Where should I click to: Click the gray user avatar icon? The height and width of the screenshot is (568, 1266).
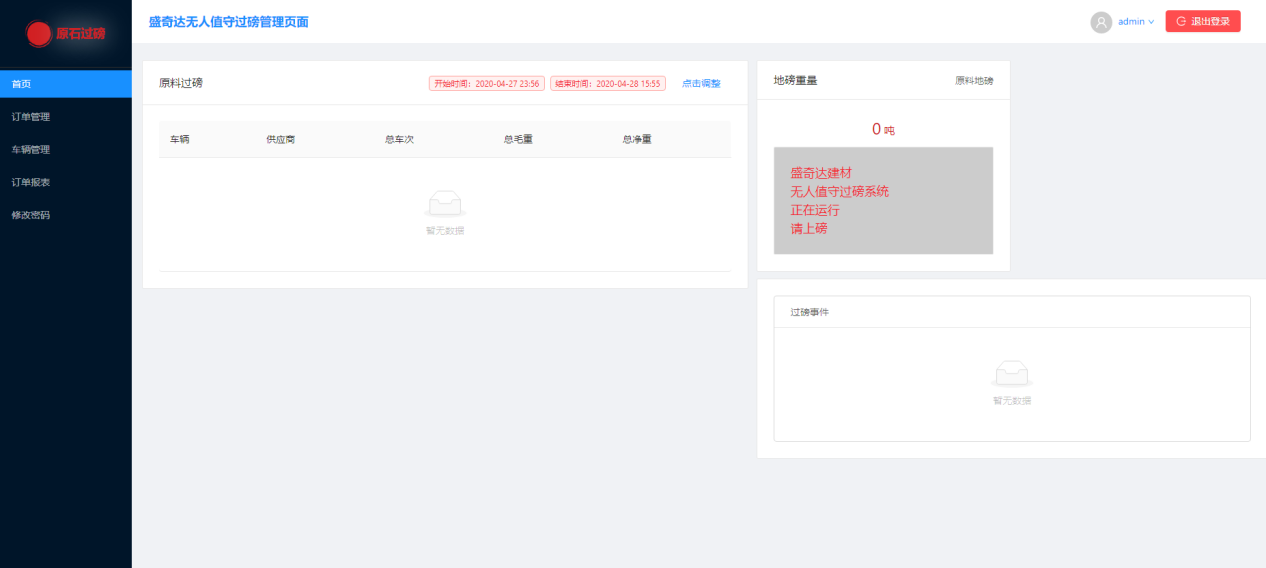click(1101, 22)
